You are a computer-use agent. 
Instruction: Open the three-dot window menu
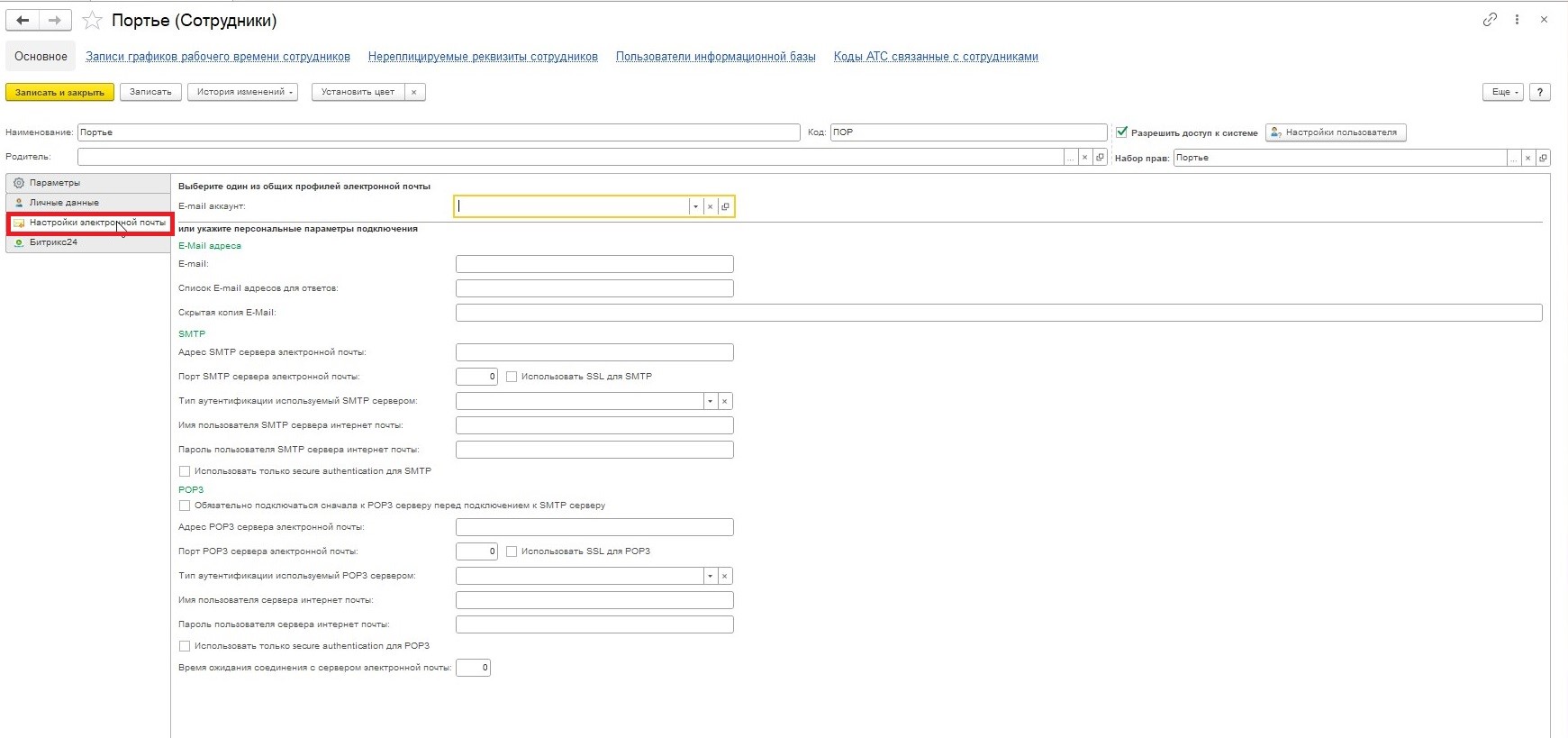click(1517, 19)
